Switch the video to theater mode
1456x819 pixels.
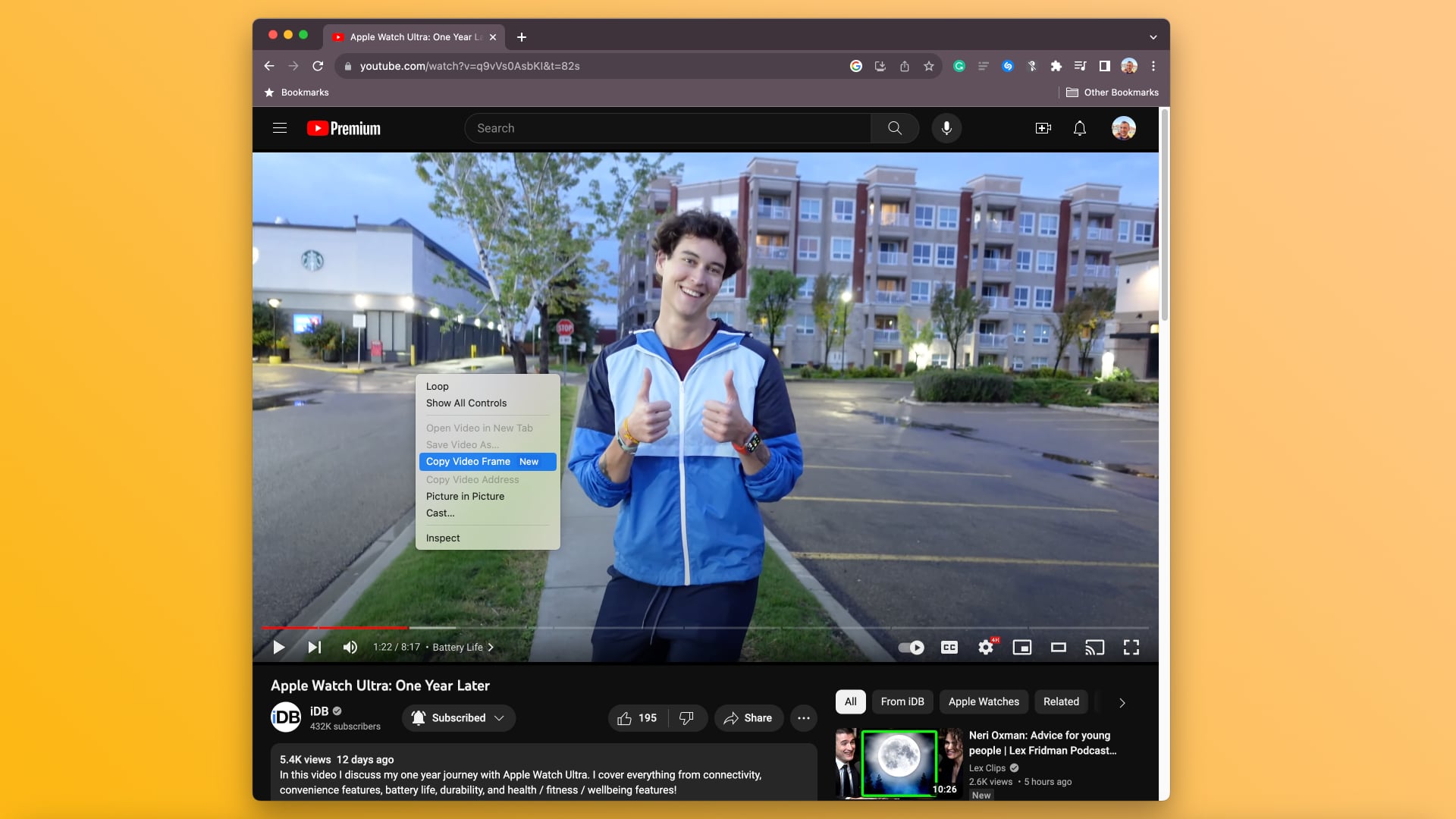(1059, 648)
